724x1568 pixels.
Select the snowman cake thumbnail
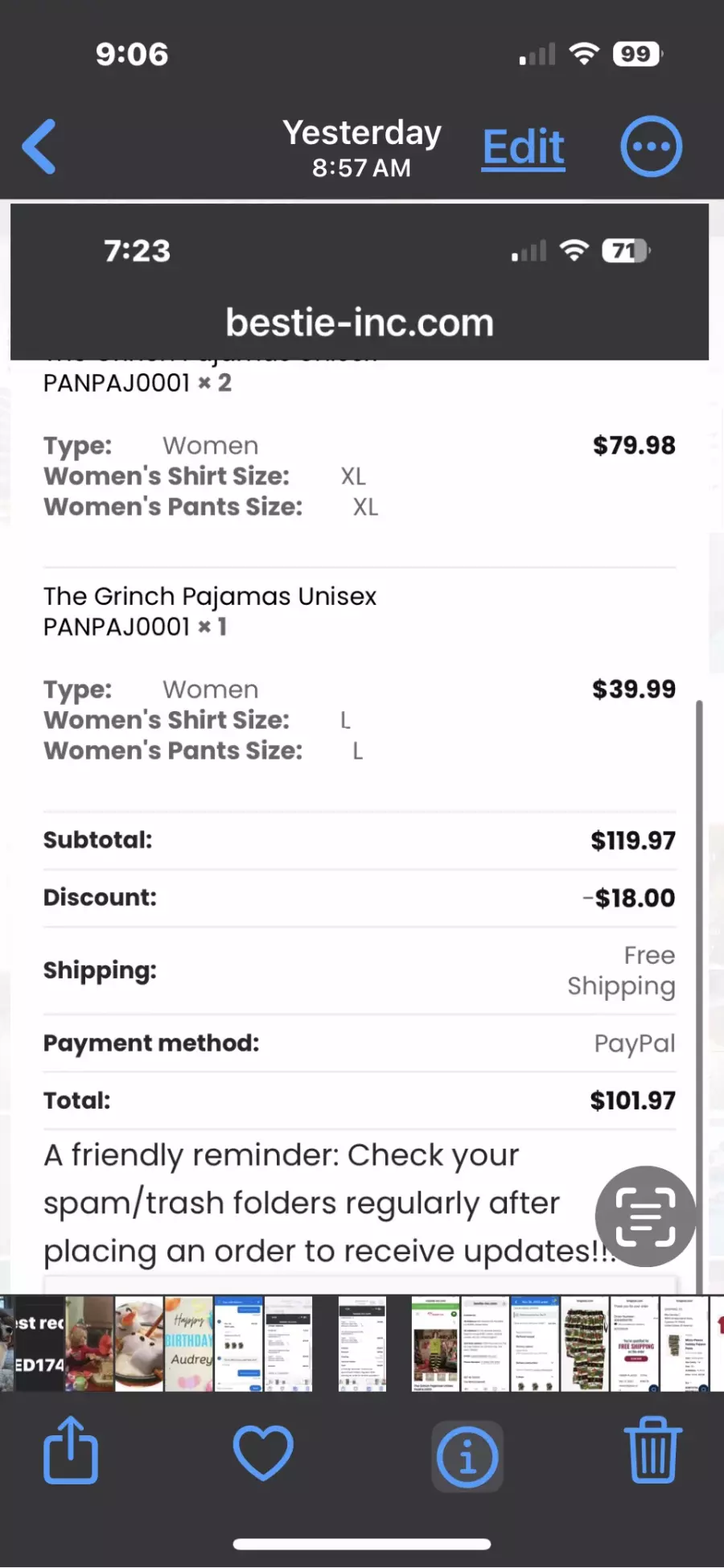139,1344
